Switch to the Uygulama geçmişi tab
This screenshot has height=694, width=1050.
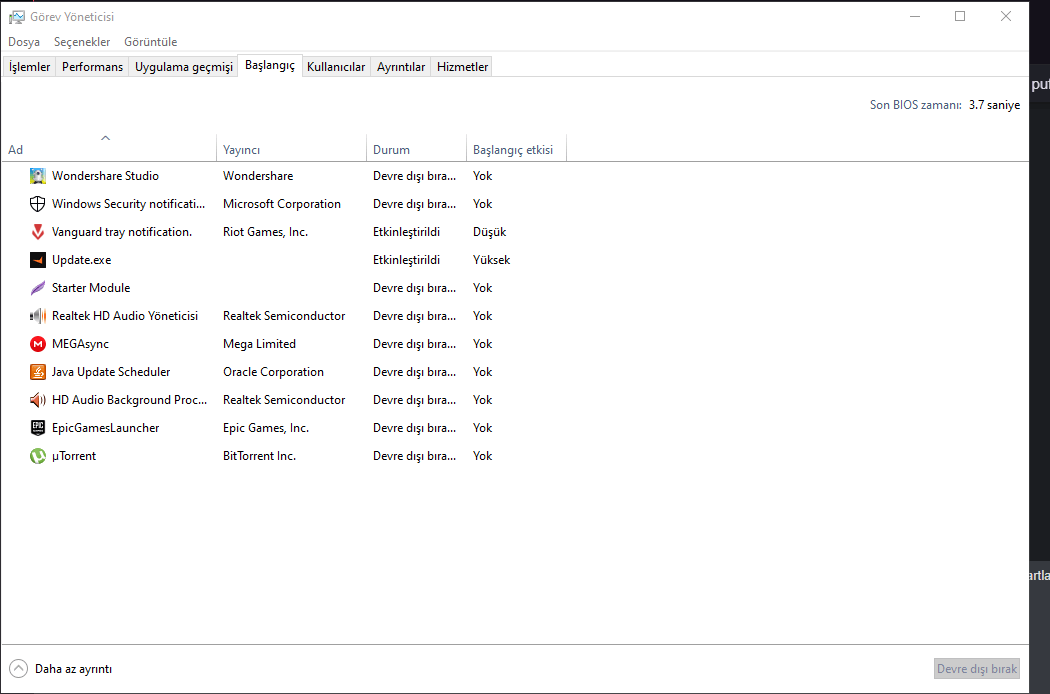[x=184, y=66]
